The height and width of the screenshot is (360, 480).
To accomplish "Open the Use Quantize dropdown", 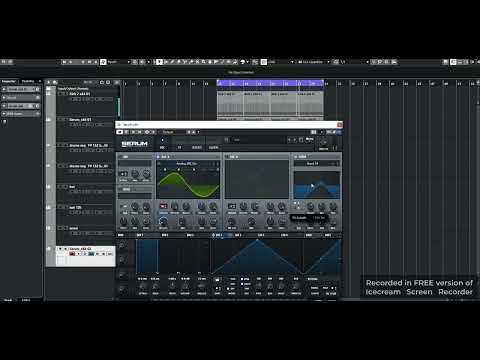I will point(313,62).
